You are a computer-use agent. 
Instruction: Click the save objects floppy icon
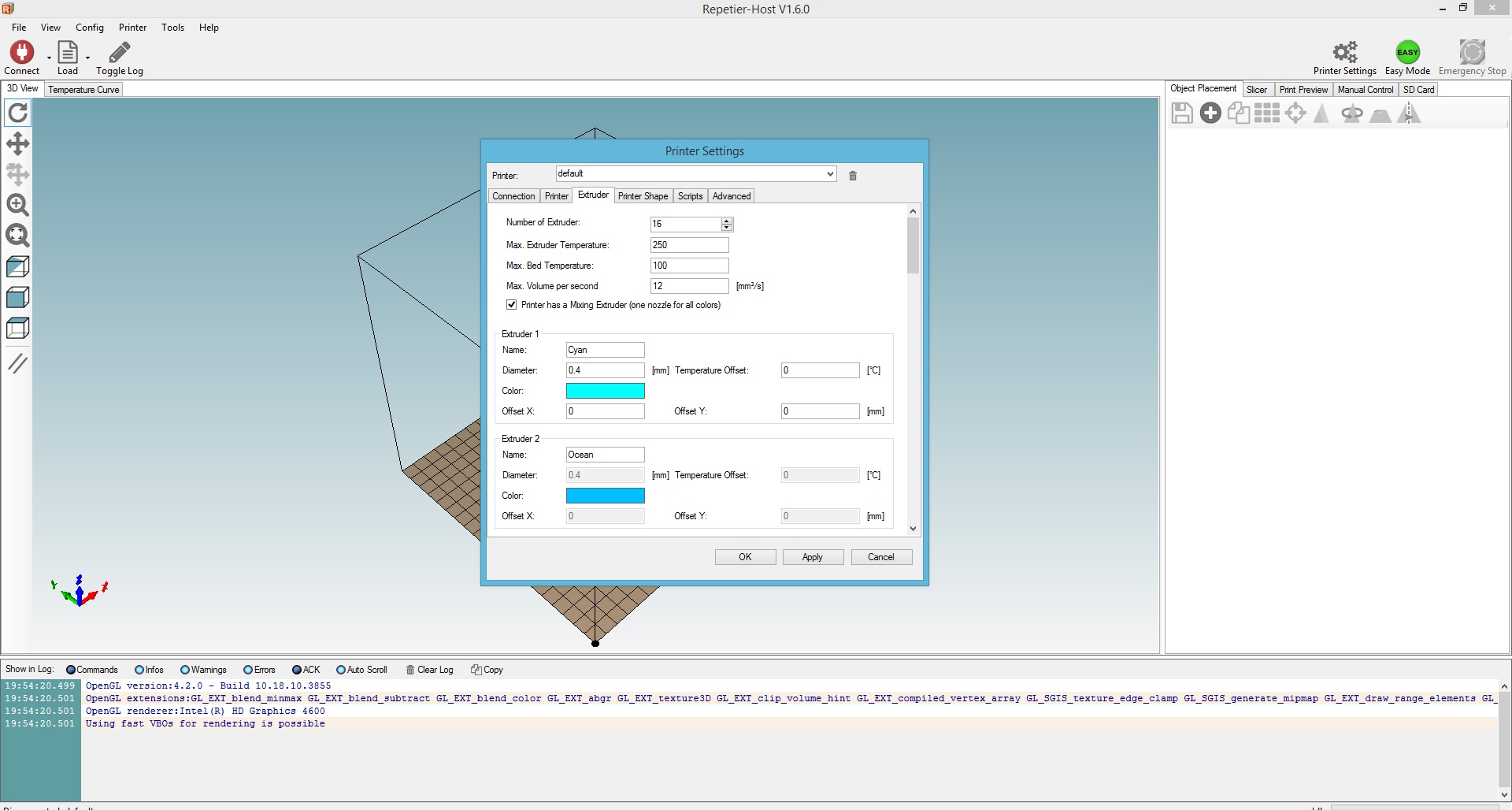(x=1181, y=113)
